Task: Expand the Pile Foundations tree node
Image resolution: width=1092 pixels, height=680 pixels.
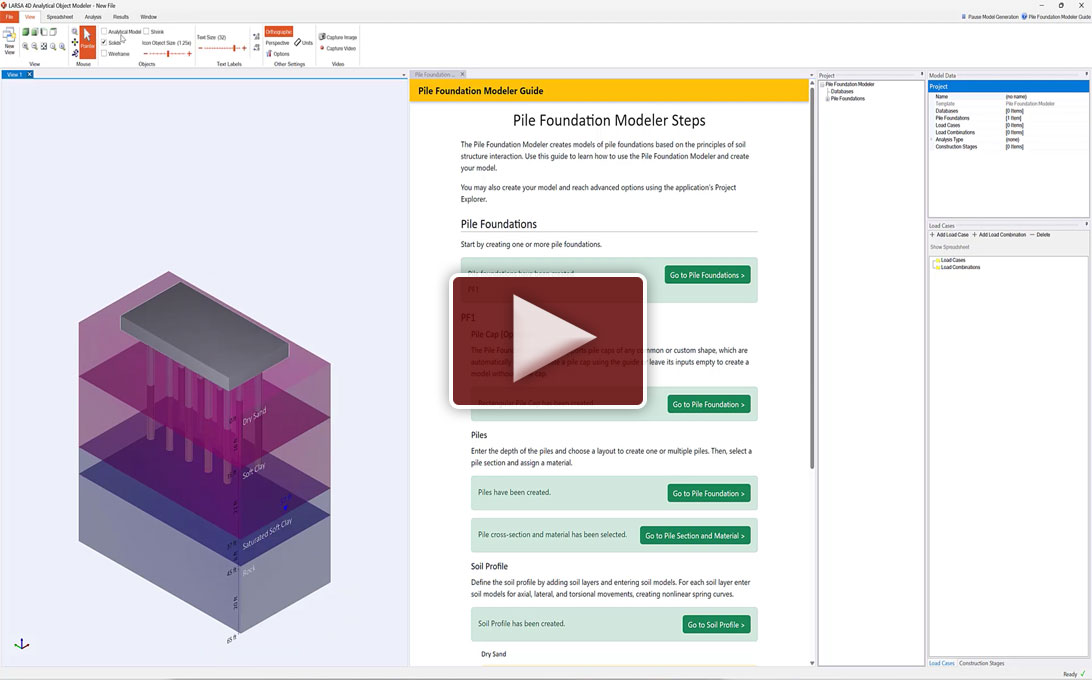Action: (x=827, y=99)
